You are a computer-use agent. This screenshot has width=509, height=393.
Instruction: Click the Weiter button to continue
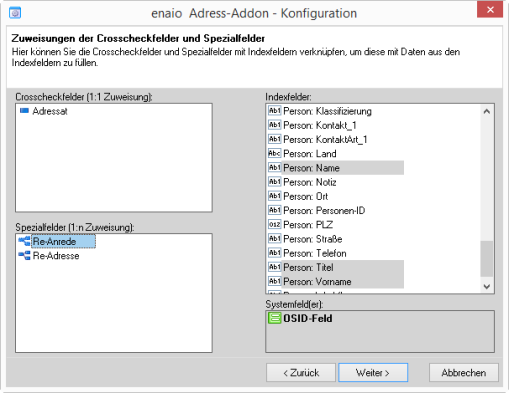(x=373, y=373)
